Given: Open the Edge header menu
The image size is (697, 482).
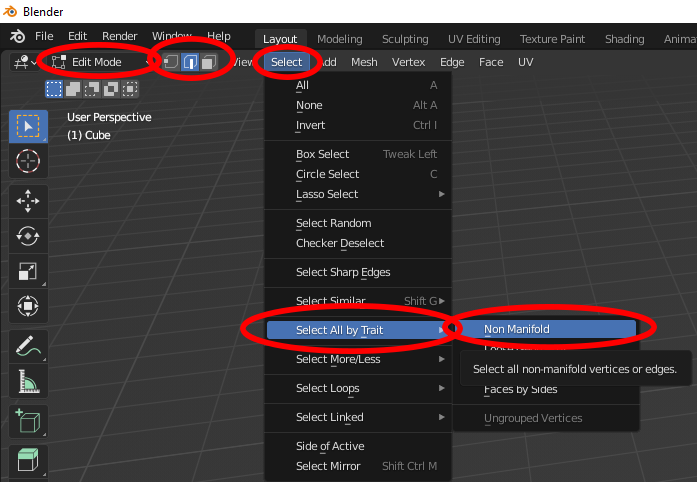Looking at the screenshot, I should click(x=452, y=62).
